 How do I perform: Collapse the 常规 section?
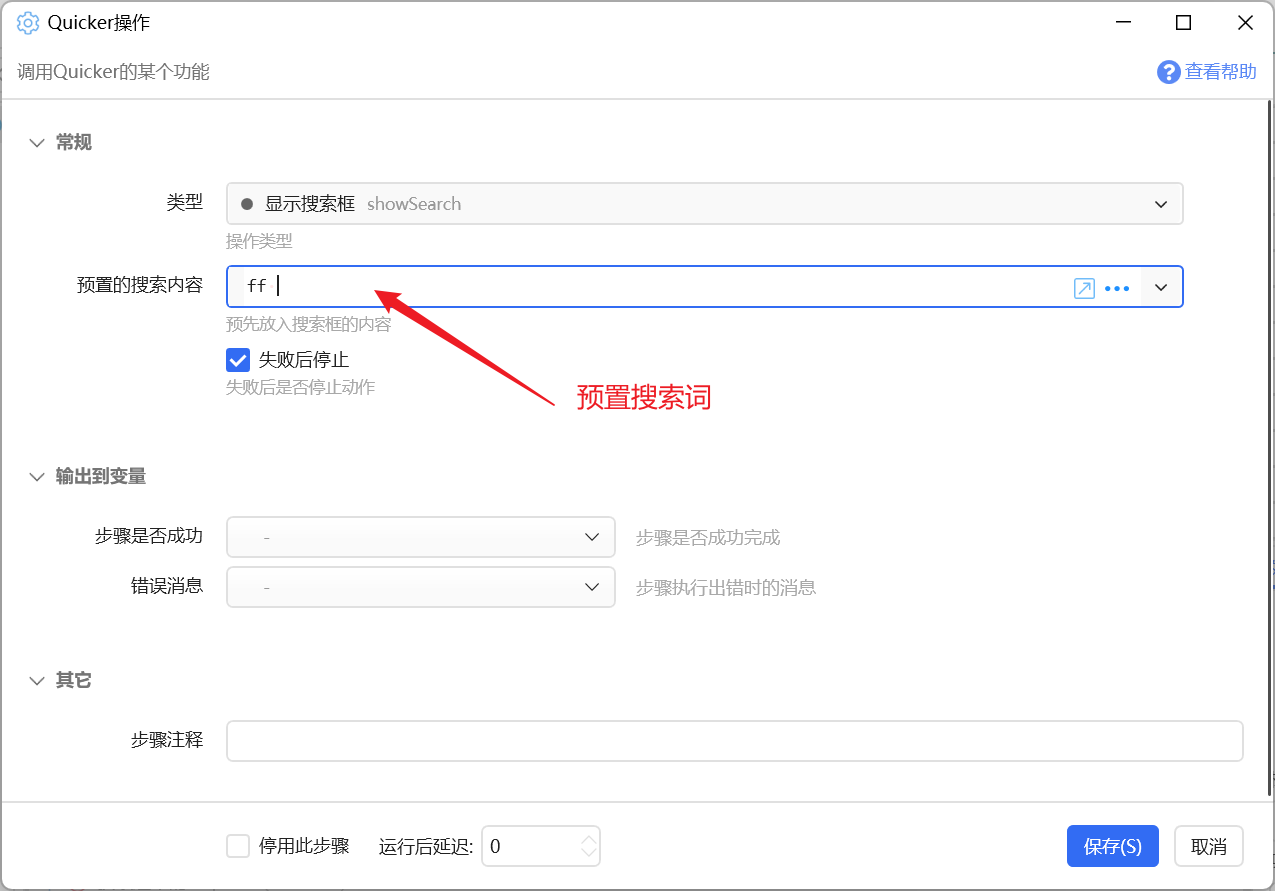point(38,143)
